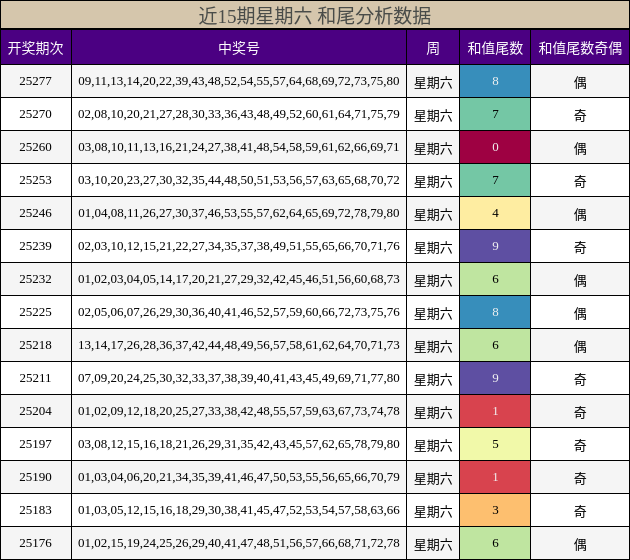Click the 奇 cell in row 25211
630x560 pixels.
pos(580,378)
